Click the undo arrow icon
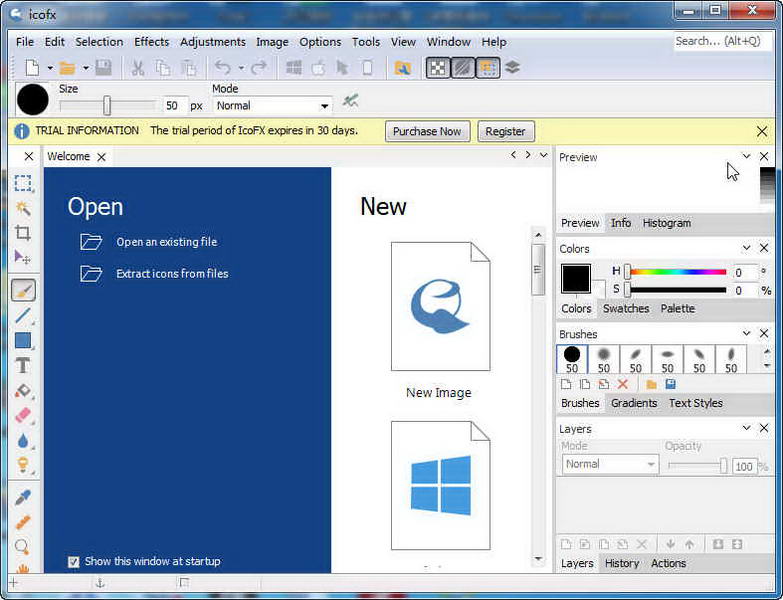The height and width of the screenshot is (600, 783). 223,68
